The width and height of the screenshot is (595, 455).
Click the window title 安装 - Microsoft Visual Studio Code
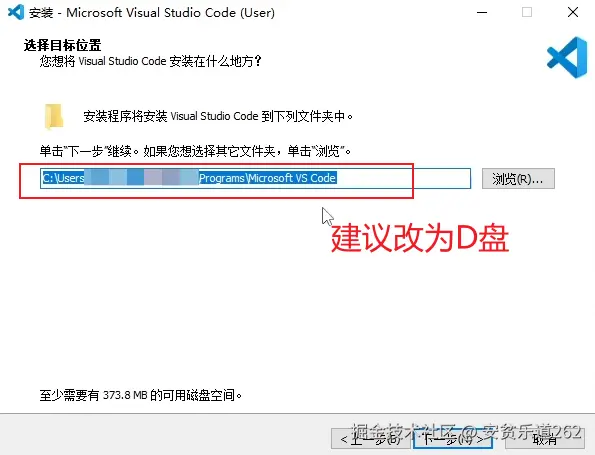pos(152,13)
